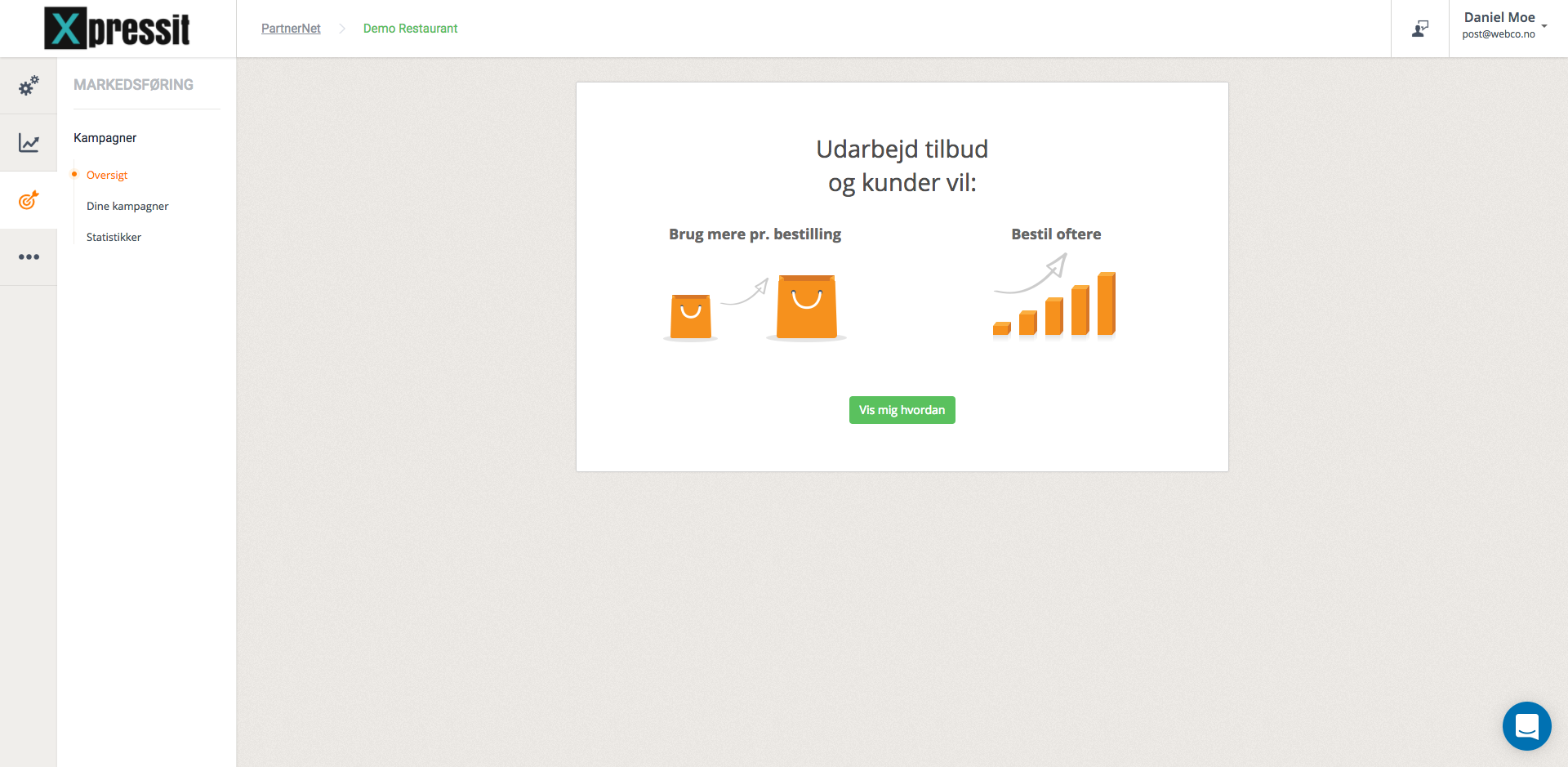Click the 'Brug mere pr. bestilling' text
The image size is (1568, 767).
[x=755, y=234]
